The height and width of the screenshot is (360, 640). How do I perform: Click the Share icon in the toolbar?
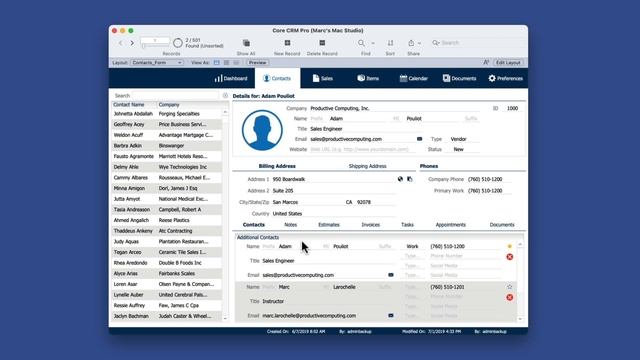coord(411,43)
